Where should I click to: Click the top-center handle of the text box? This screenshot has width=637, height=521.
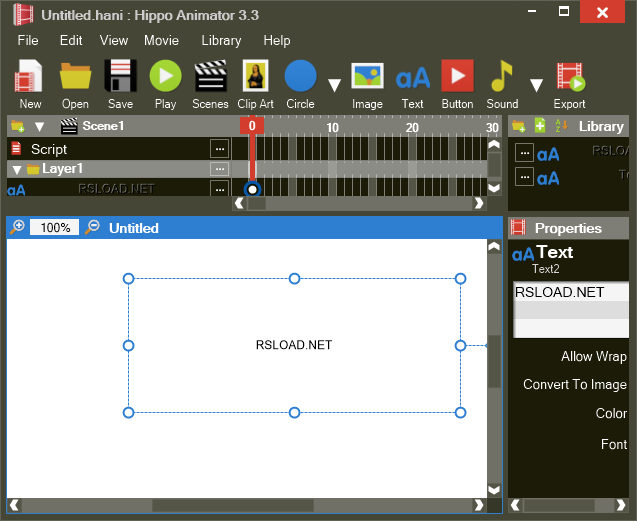[x=295, y=278]
